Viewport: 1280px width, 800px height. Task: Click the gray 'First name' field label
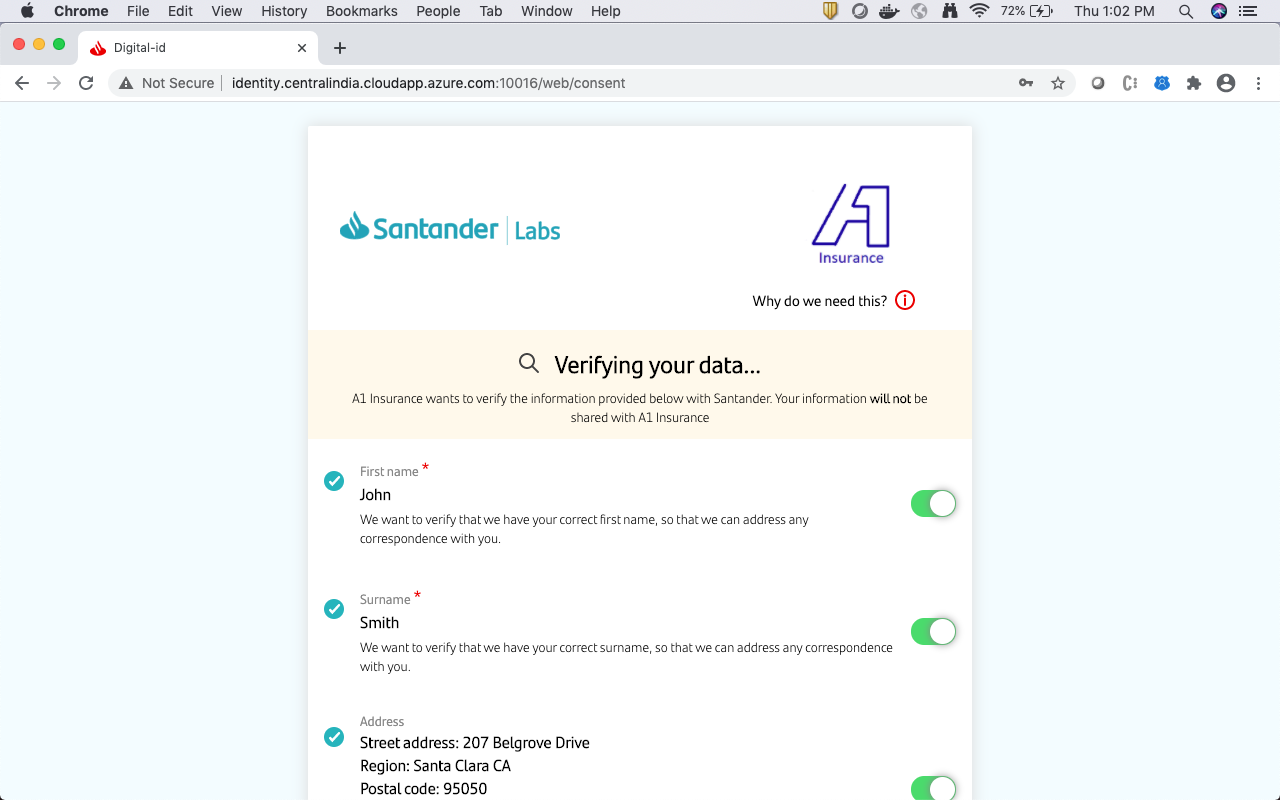click(x=389, y=472)
